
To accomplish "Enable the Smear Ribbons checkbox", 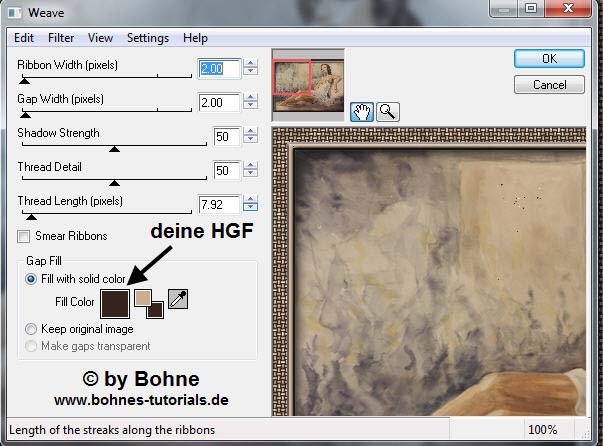I will point(24,236).
